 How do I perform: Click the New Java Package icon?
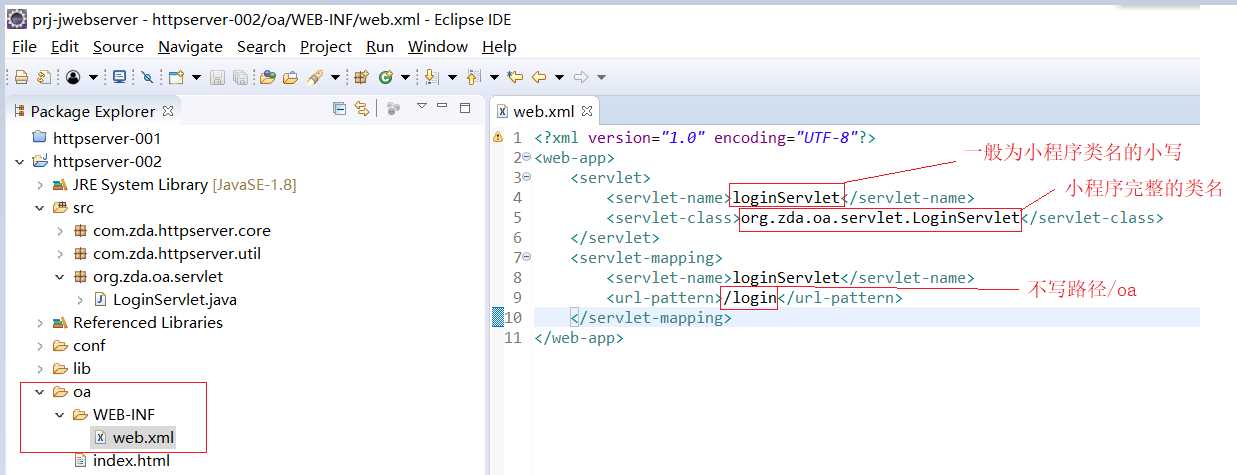click(362, 77)
